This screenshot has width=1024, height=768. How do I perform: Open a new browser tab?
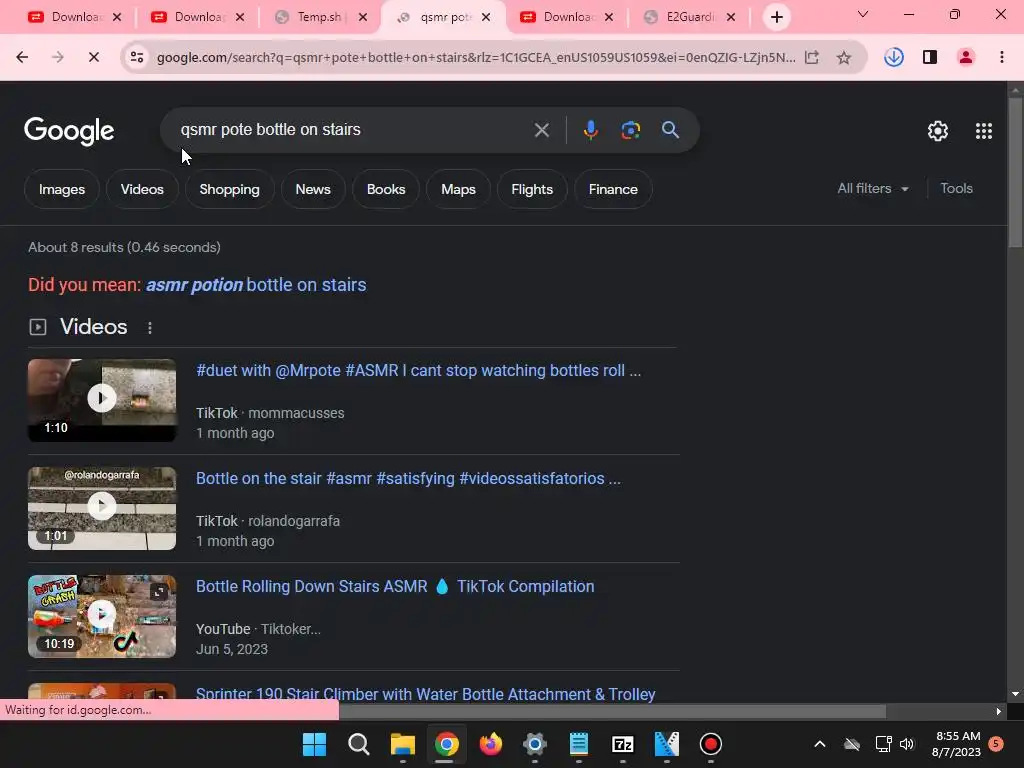pyautogui.click(x=776, y=17)
